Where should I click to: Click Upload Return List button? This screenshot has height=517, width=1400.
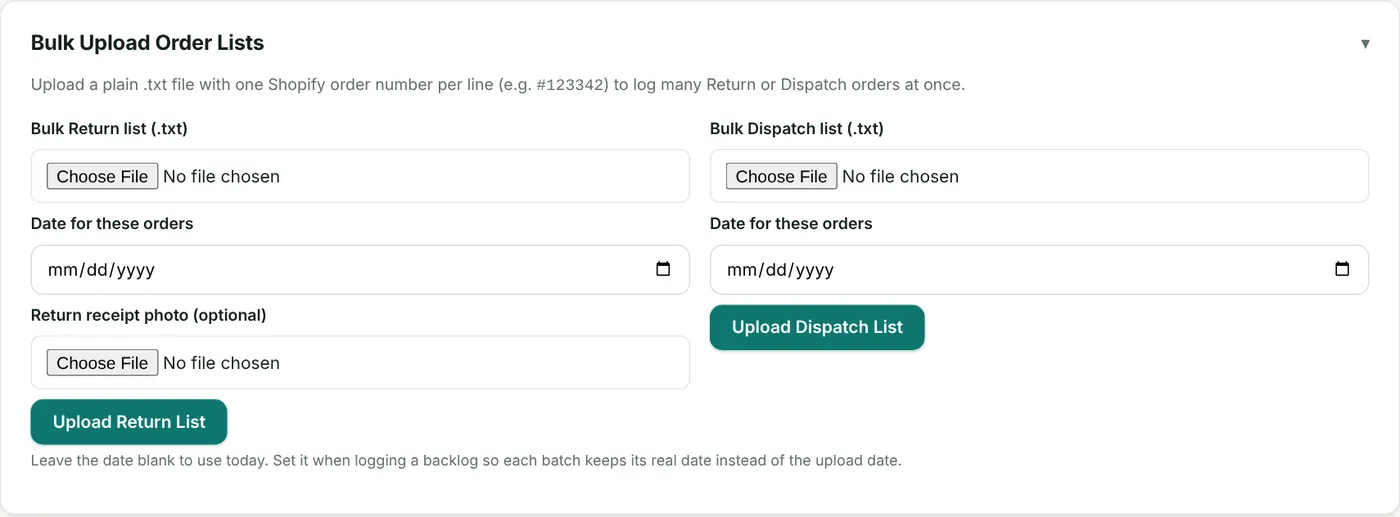(x=129, y=422)
